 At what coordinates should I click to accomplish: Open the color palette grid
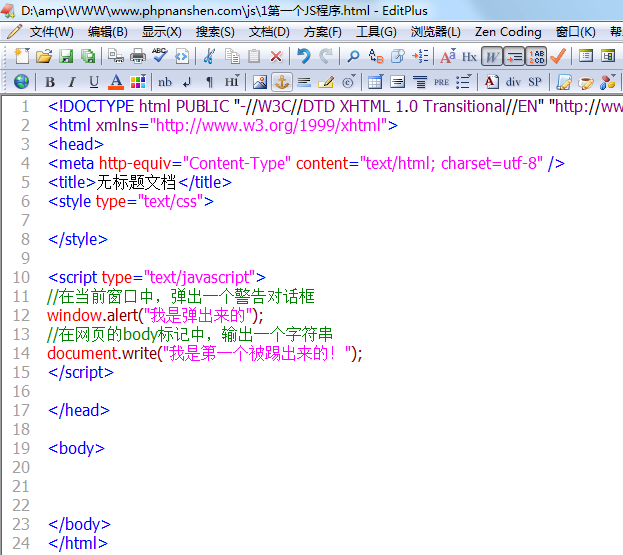(x=138, y=82)
